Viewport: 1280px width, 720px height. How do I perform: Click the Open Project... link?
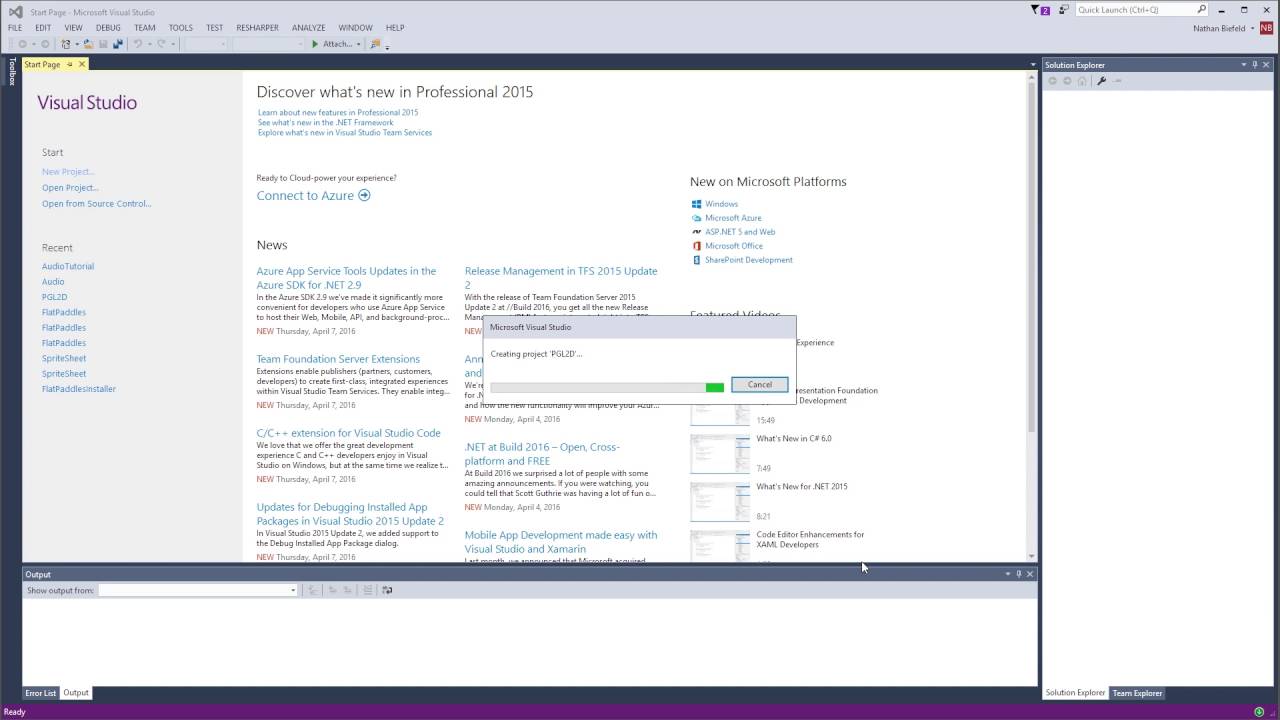pyautogui.click(x=70, y=188)
